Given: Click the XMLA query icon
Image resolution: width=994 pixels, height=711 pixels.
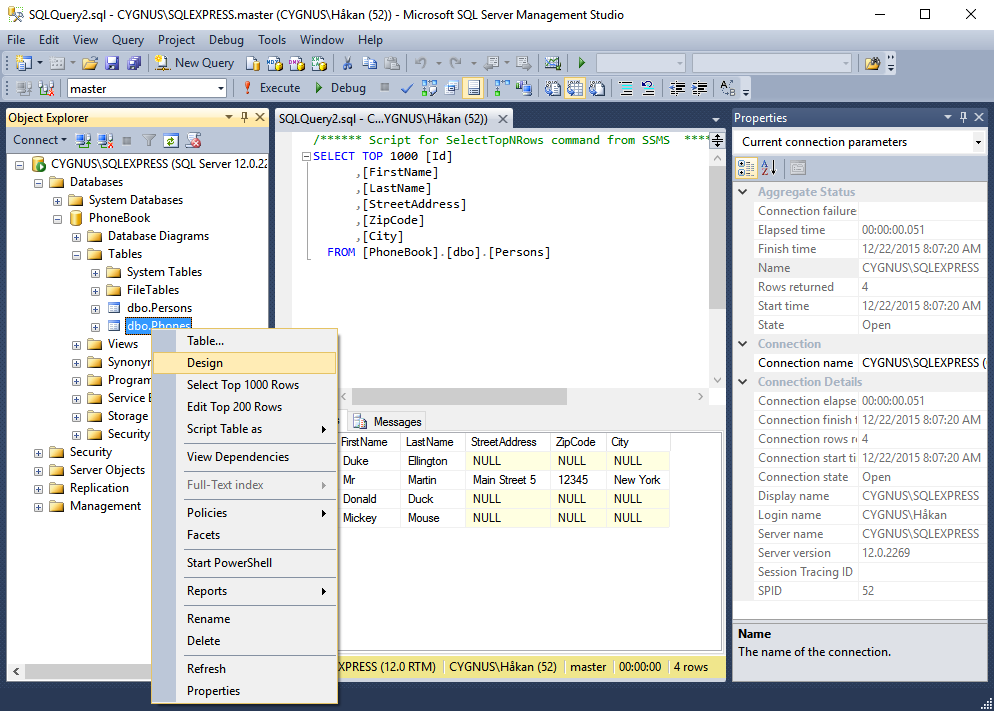Looking at the screenshot, I should [319, 63].
